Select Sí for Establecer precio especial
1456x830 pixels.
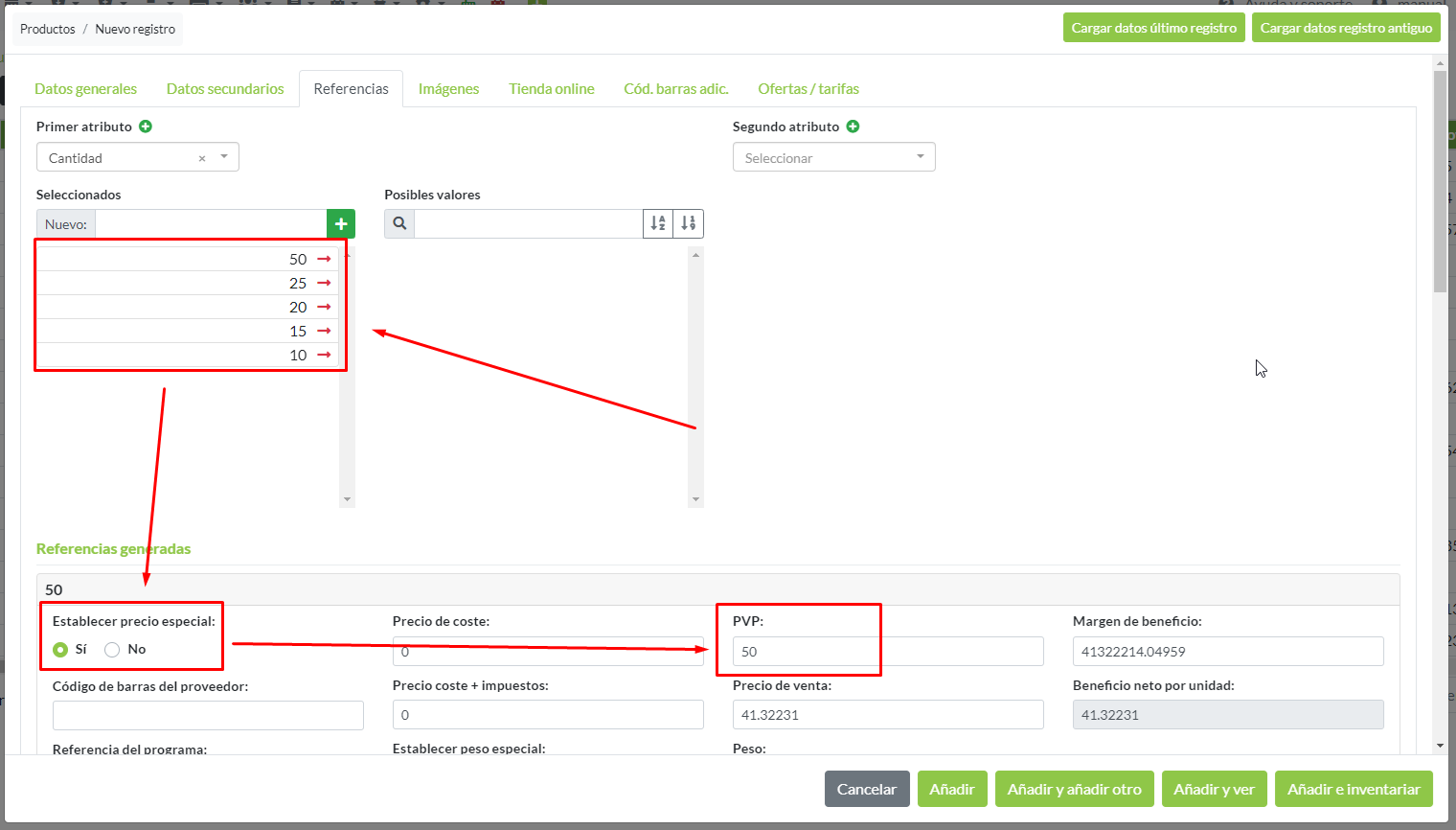point(61,650)
